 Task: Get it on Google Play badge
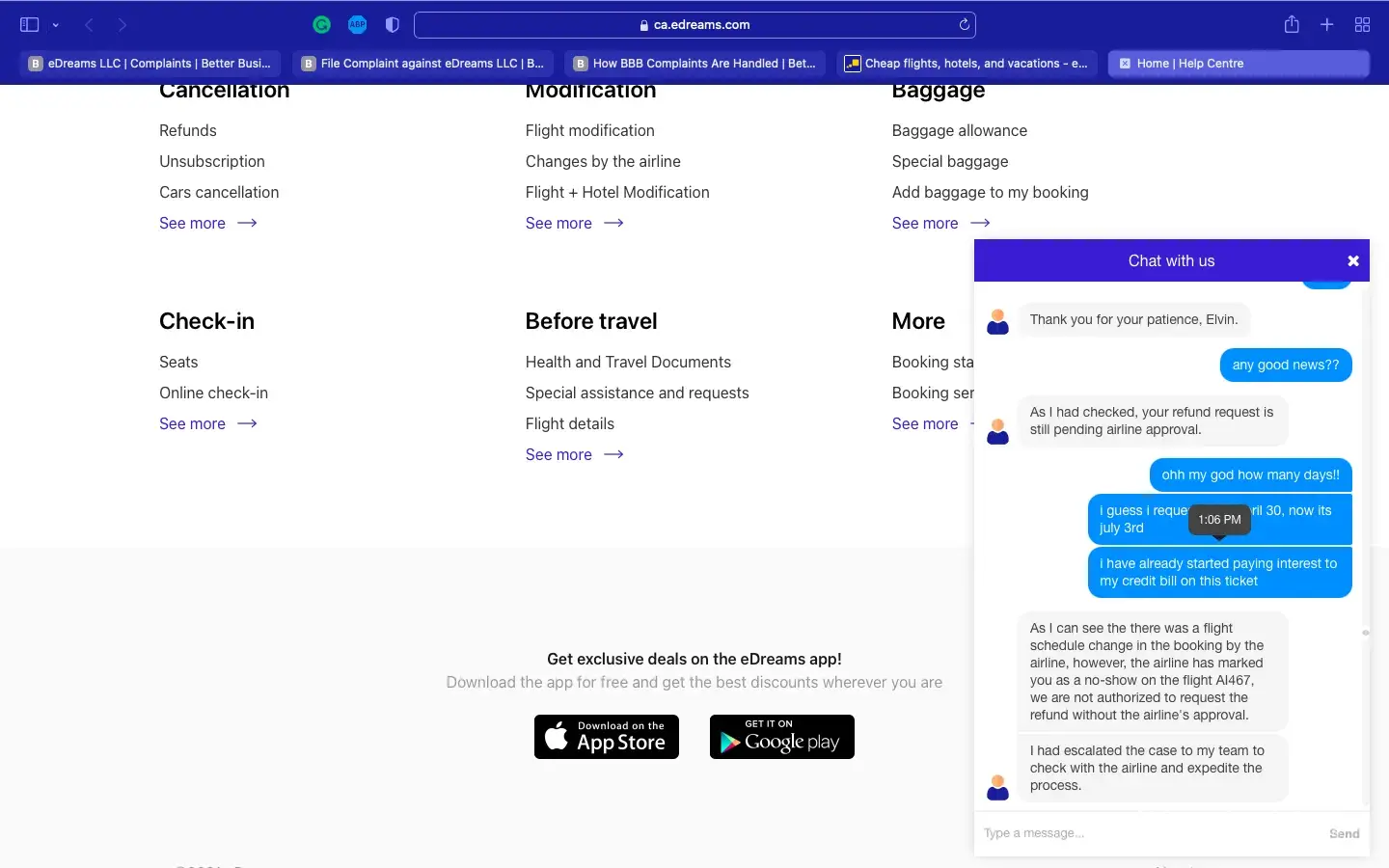tap(782, 737)
